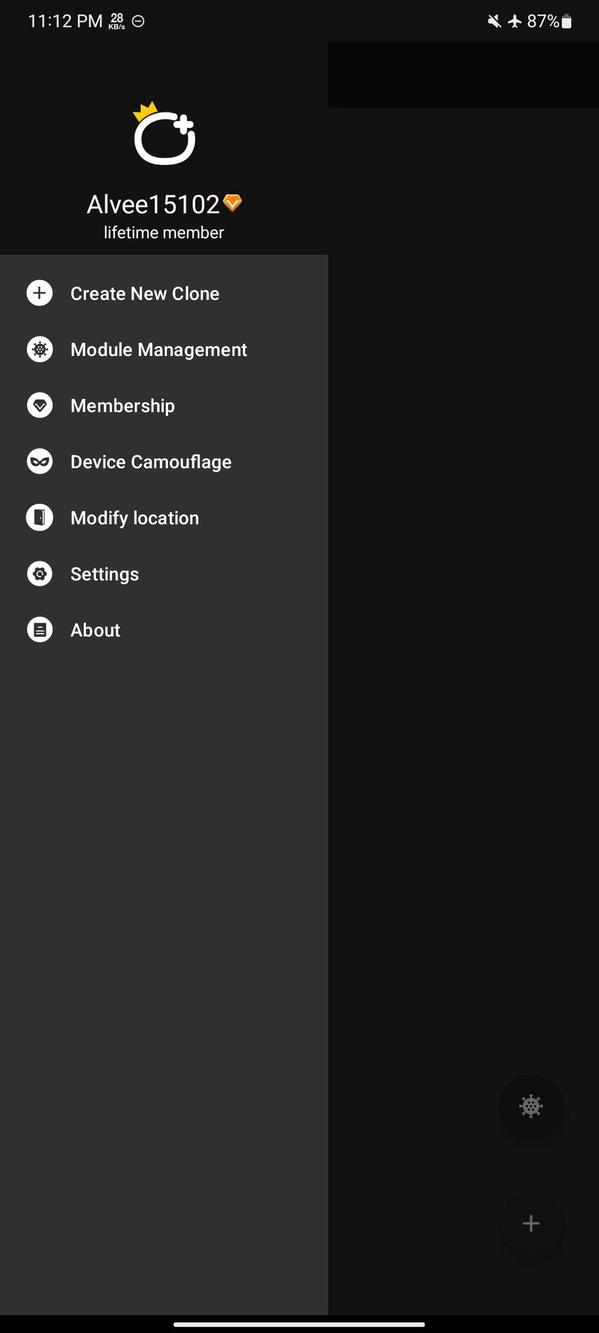Viewport: 599px width, 1333px height.
Task: Tap the 11:12 PM clock
Action: [65, 21]
